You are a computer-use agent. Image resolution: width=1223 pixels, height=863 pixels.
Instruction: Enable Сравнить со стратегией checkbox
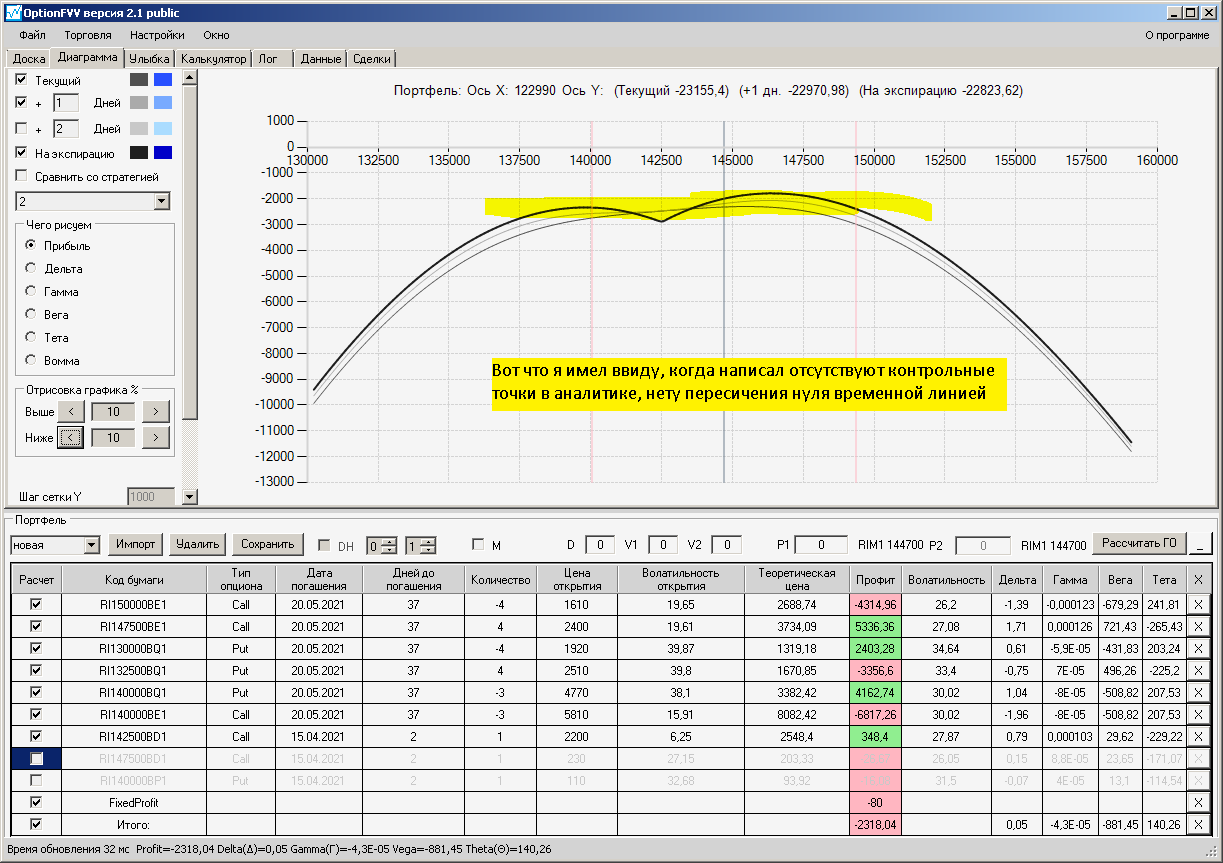[x=22, y=177]
